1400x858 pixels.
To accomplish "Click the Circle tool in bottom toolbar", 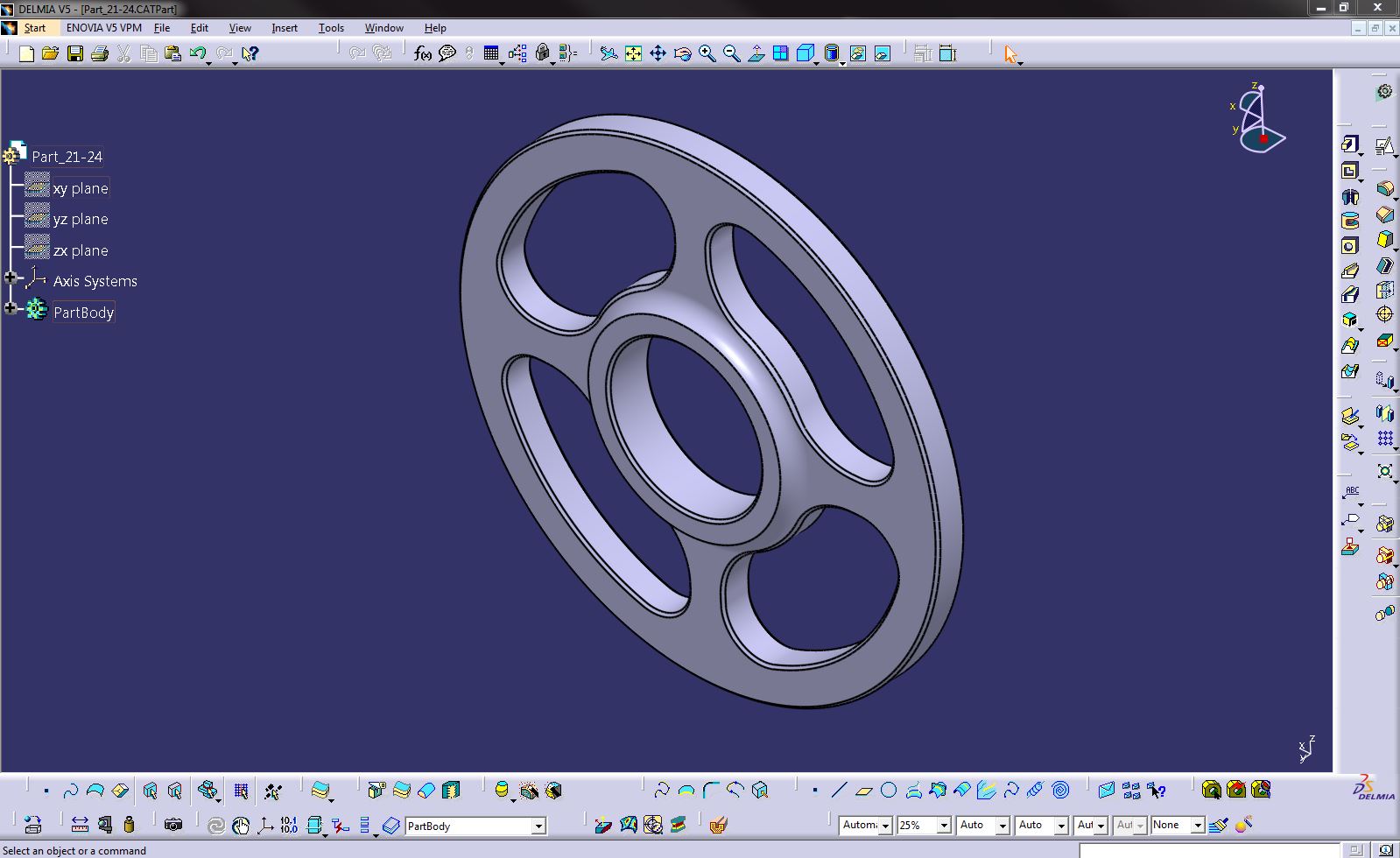I will click(x=889, y=791).
